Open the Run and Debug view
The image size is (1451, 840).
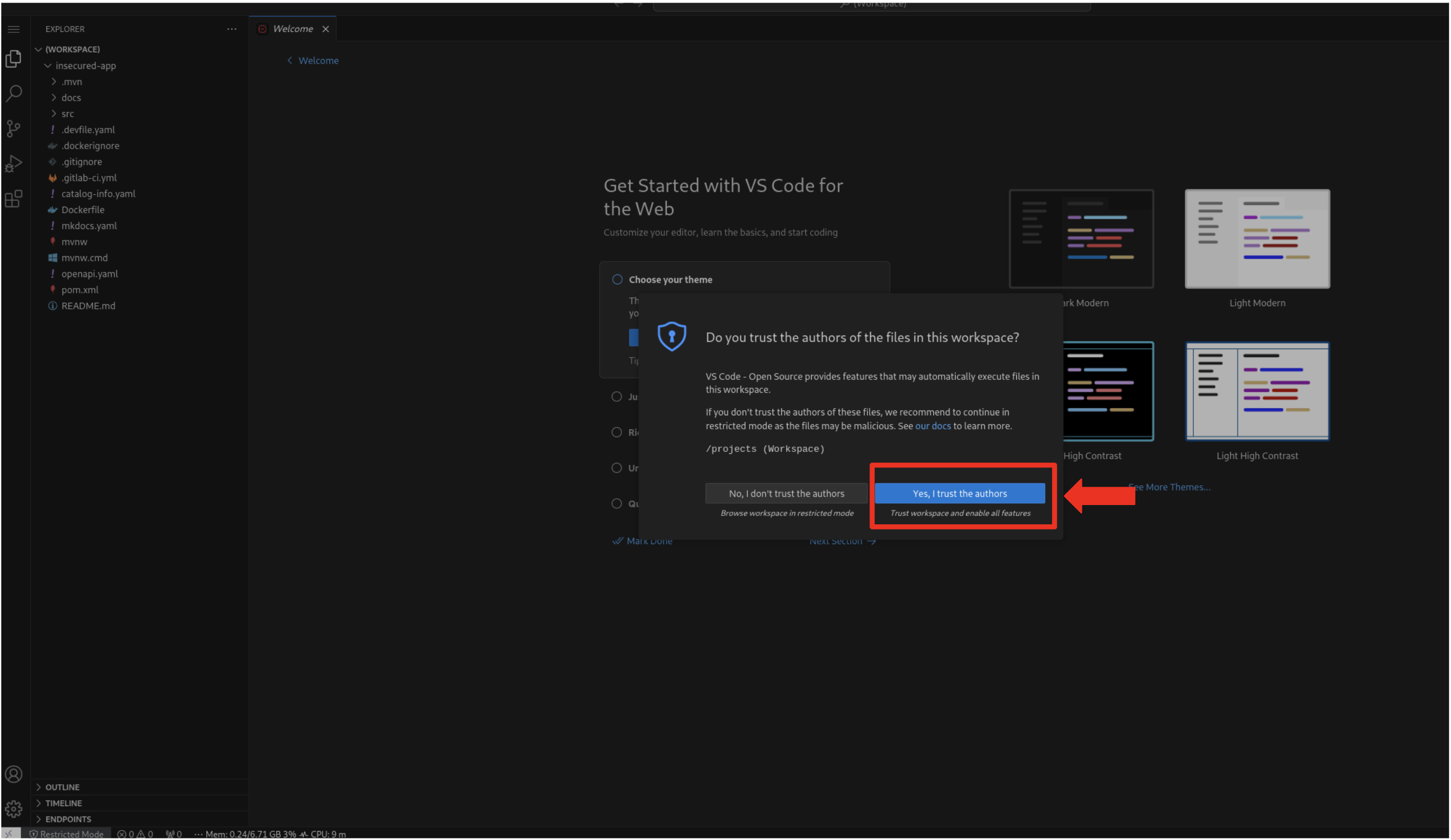pos(14,163)
